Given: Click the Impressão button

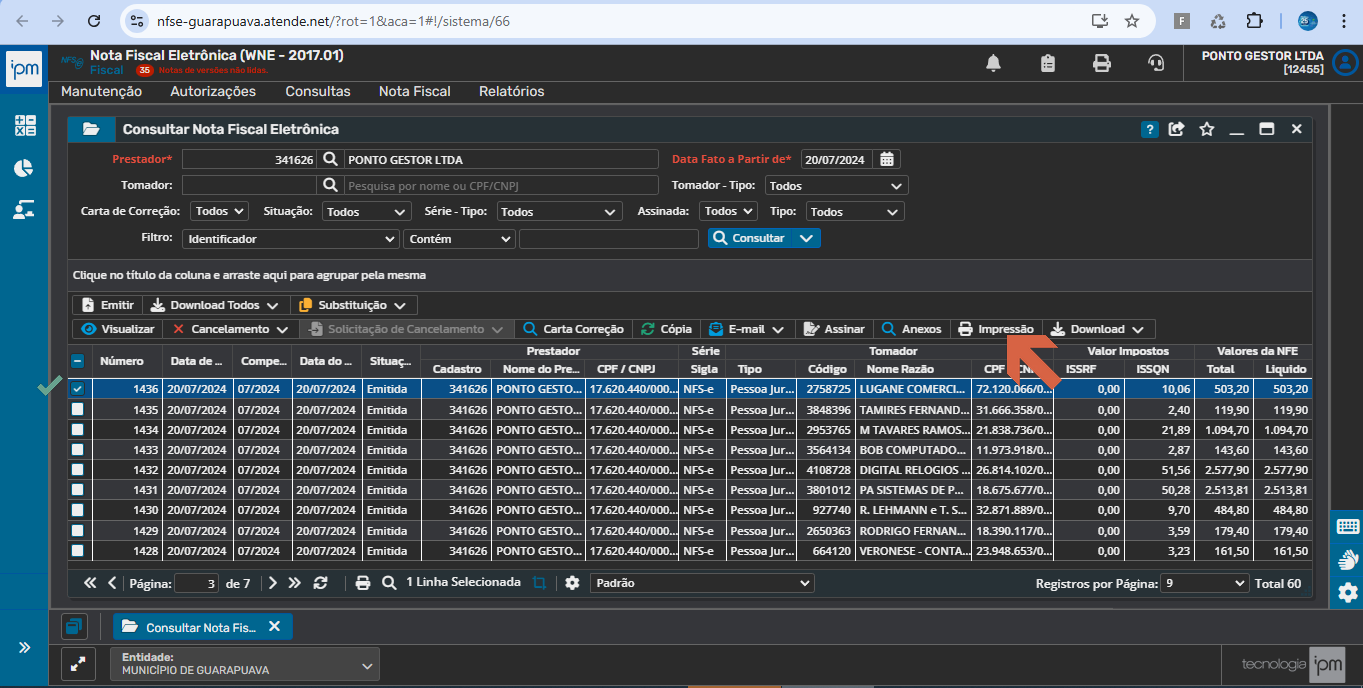Looking at the screenshot, I should [x=996, y=329].
